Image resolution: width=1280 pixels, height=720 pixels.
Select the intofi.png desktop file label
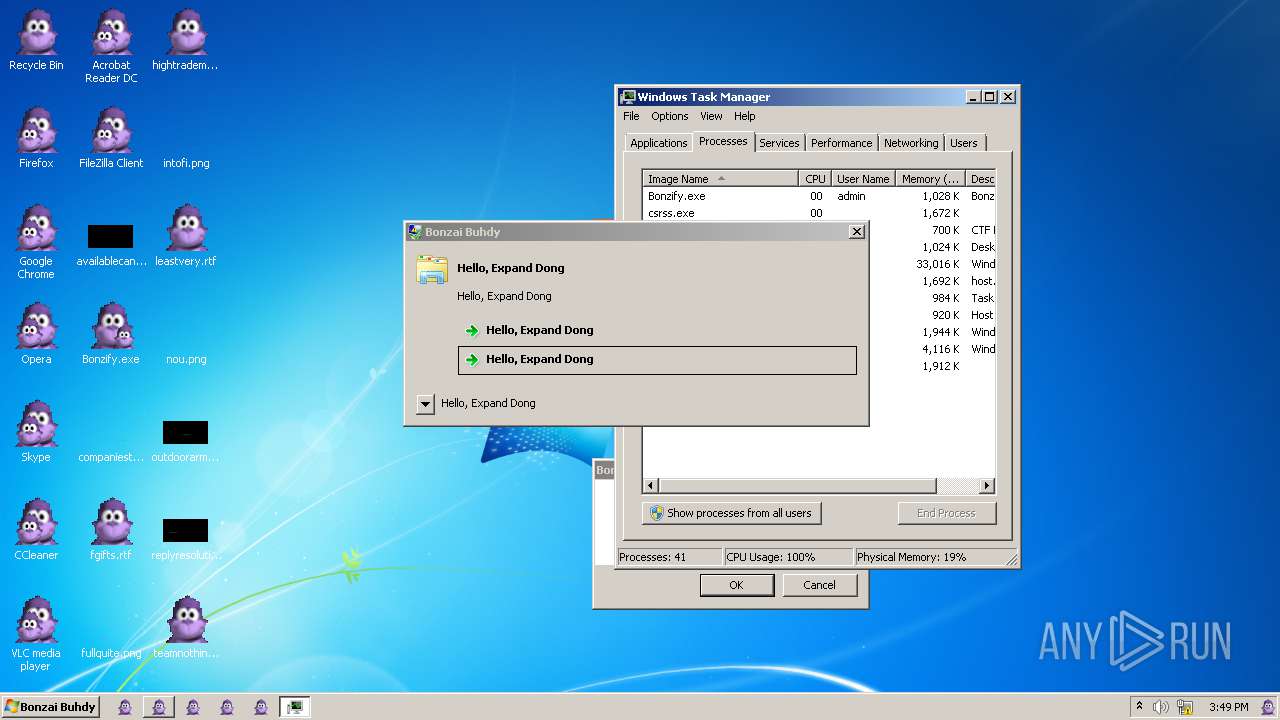coord(186,163)
